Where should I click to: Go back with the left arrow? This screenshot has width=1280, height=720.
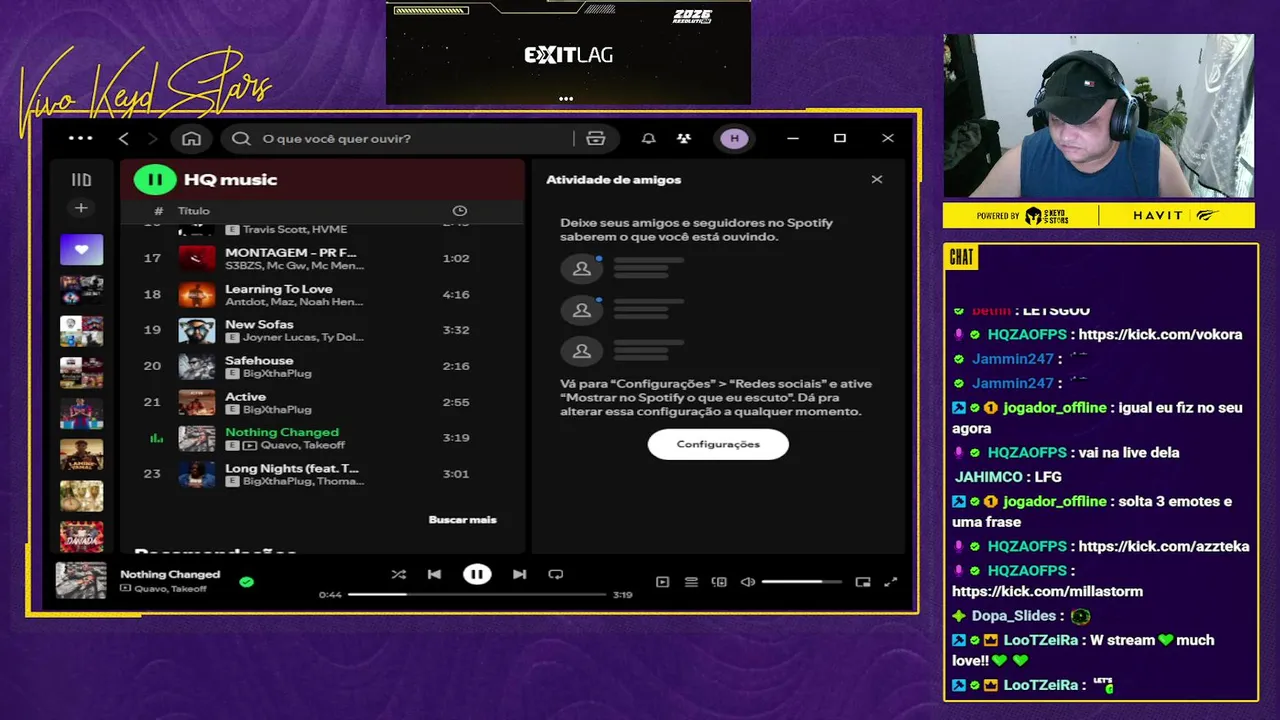[x=123, y=139]
